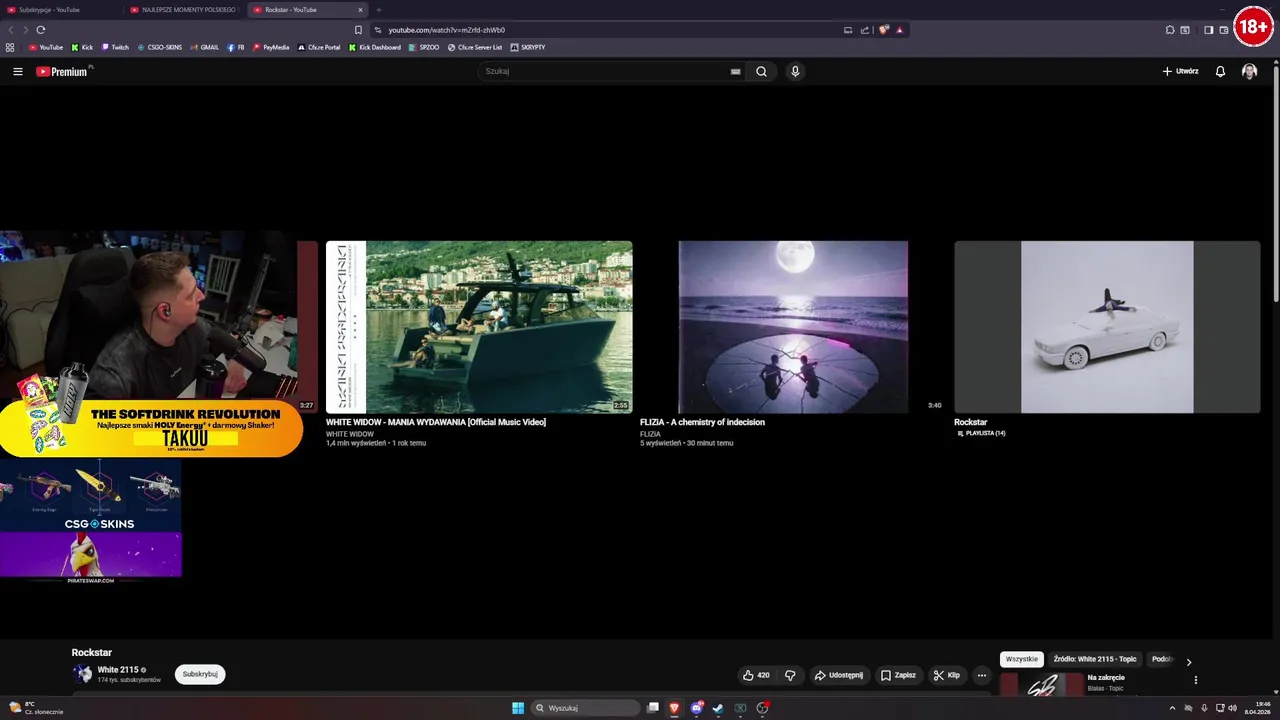1280x720 pixels.
Task: Close the Rockstar - YouTube tab
Action: [x=361, y=10]
